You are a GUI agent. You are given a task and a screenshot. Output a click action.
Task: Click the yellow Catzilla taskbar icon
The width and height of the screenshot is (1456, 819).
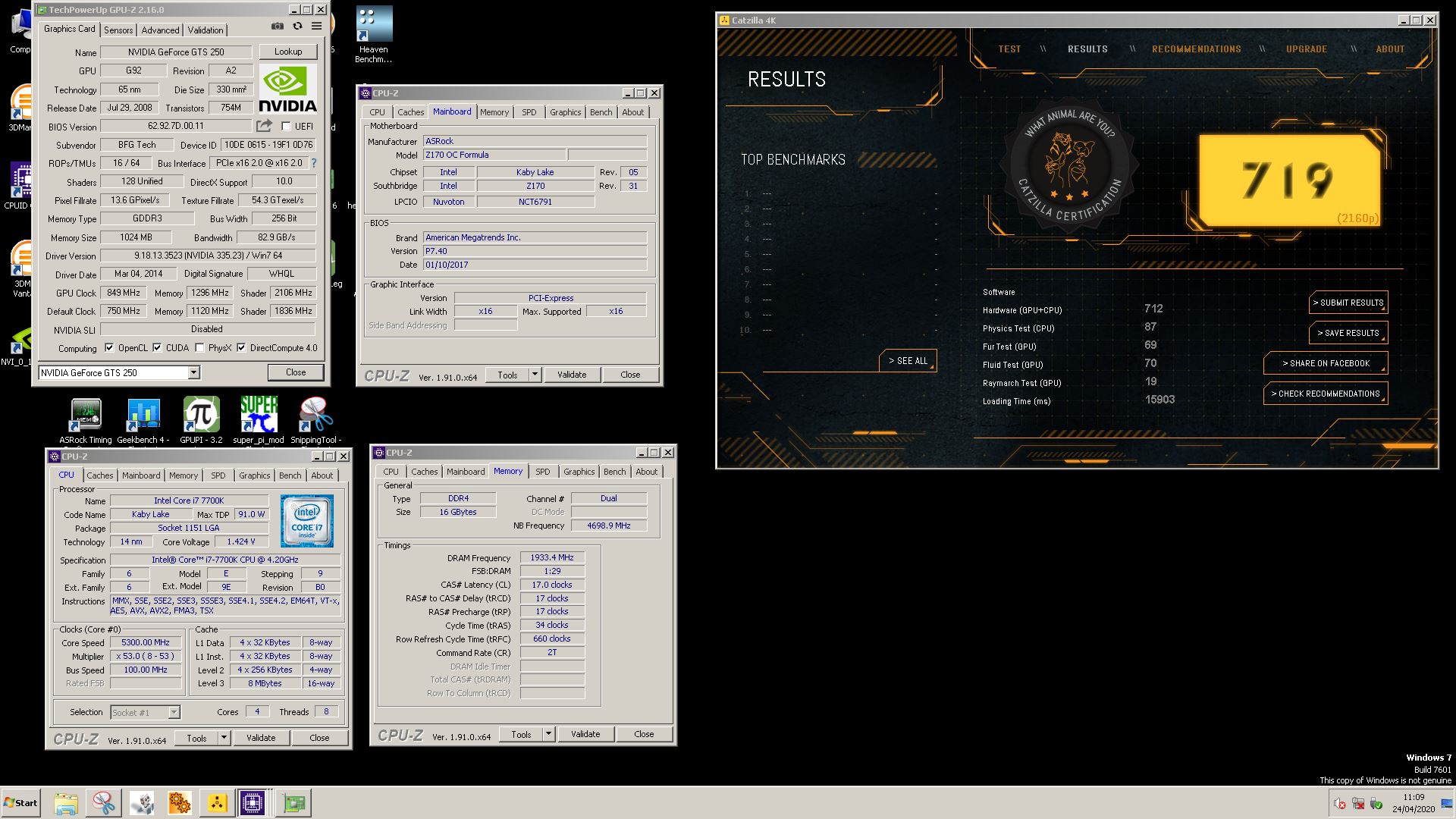click(217, 803)
